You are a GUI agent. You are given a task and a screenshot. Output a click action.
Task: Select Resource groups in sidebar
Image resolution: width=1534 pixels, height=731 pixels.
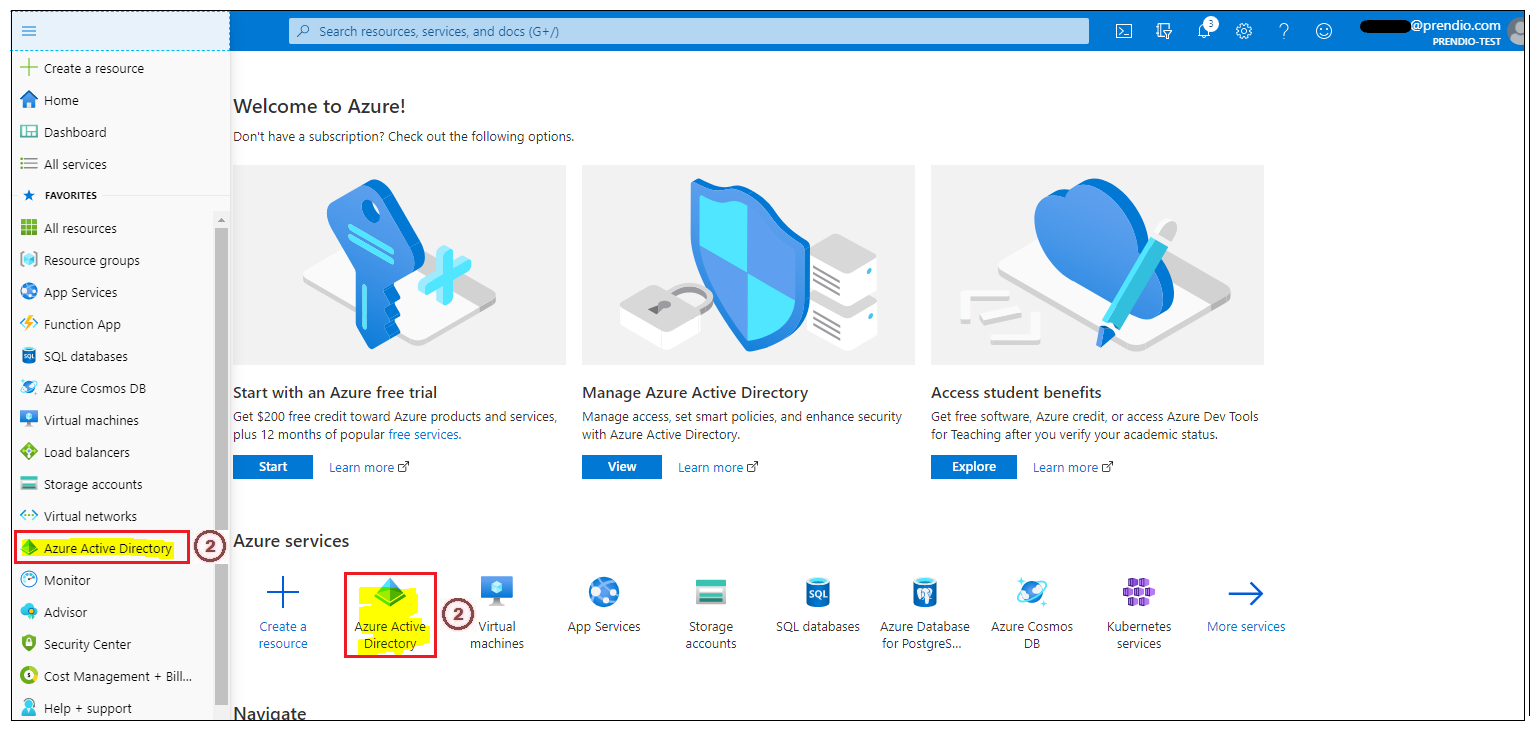point(91,260)
